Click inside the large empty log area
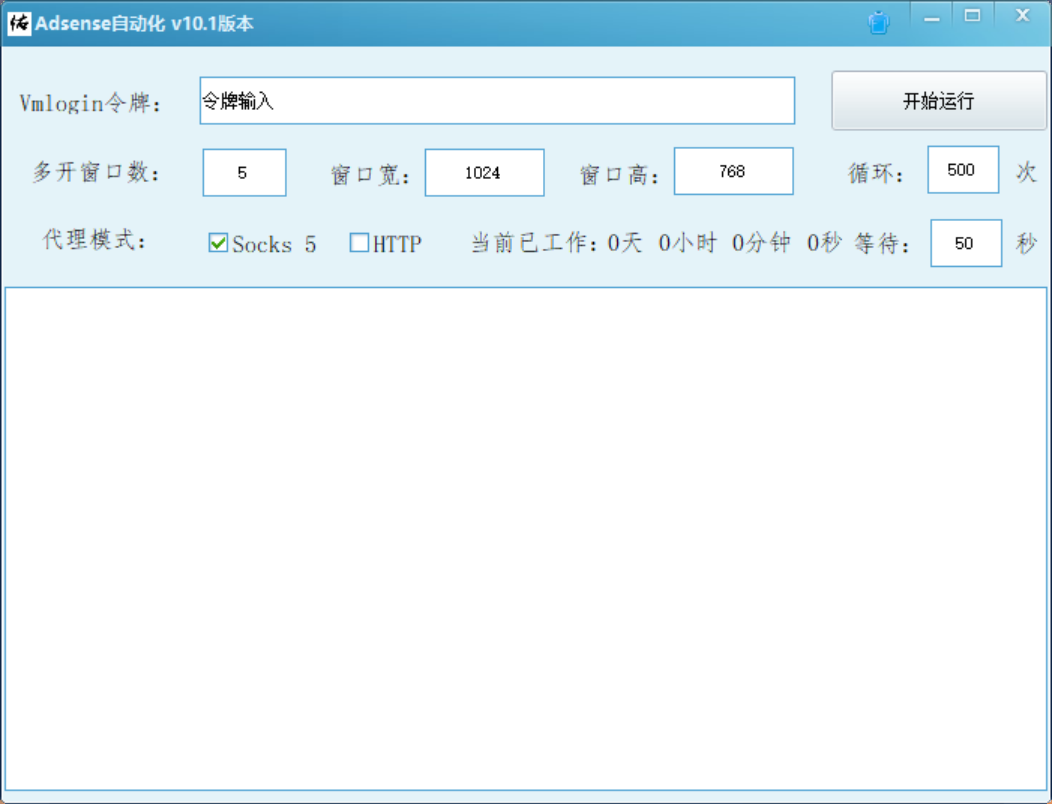 pyautogui.click(x=526, y=540)
